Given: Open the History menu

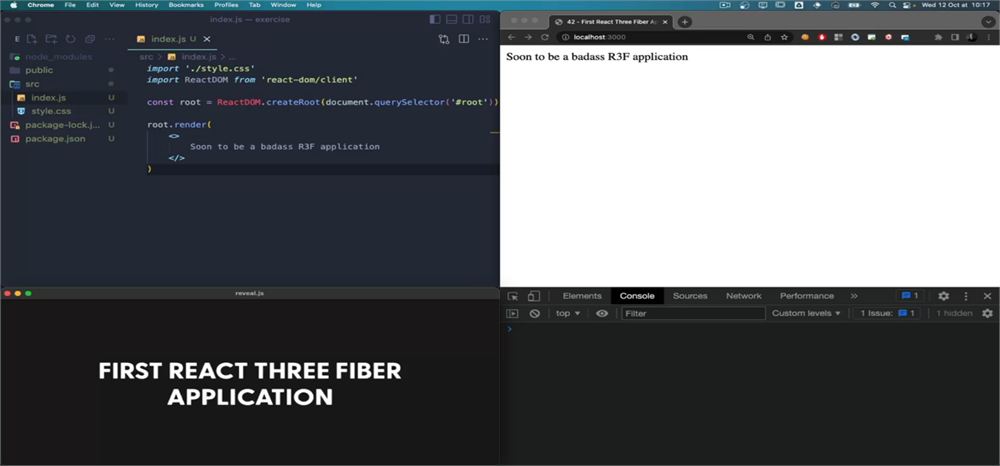Looking at the screenshot, I should [x=146, y=4].
